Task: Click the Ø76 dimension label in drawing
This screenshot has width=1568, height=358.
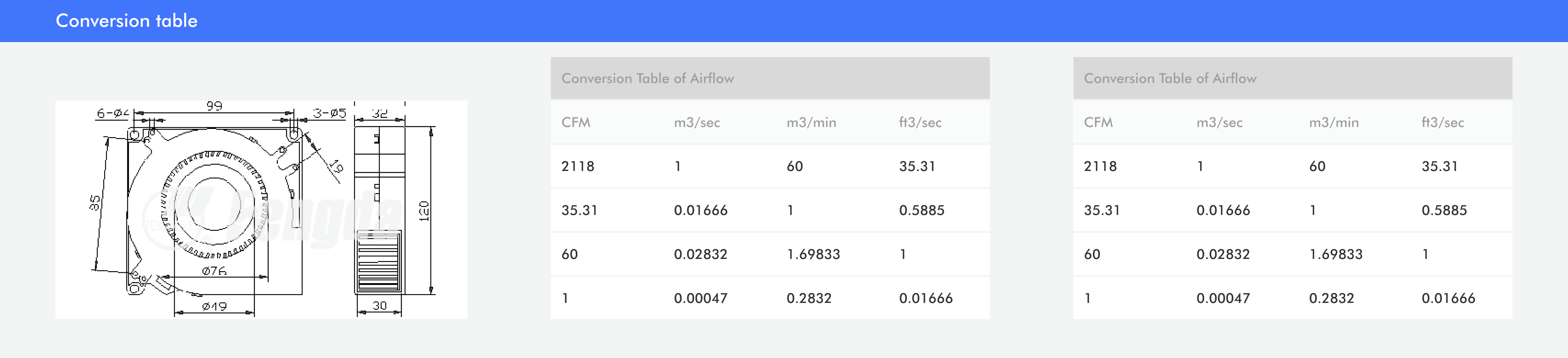Action: tap(214, 270)
